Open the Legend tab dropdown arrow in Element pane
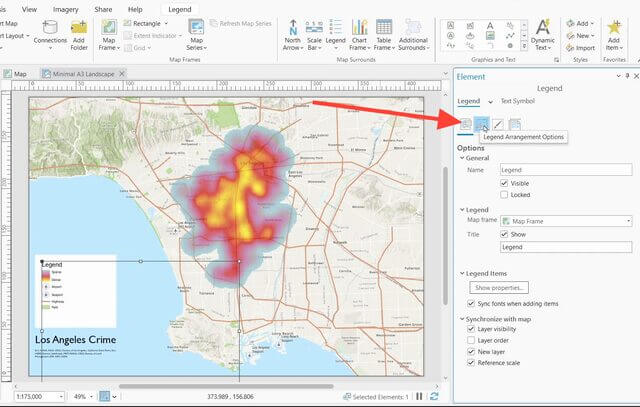The height and width of the screenshot is (407, 640). click(x=491, y=102)
